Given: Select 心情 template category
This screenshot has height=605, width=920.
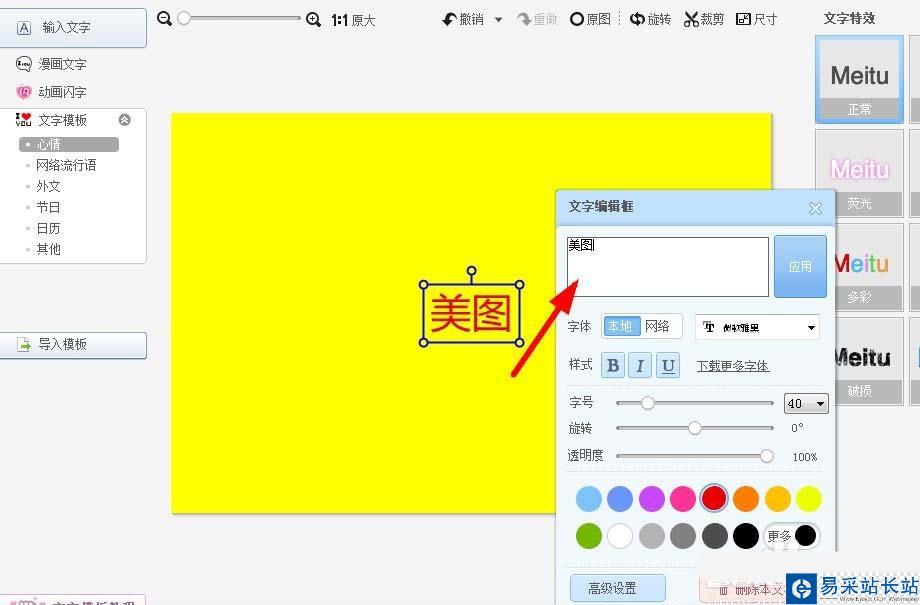Looking at the screenshot, I should coord(69,144).
